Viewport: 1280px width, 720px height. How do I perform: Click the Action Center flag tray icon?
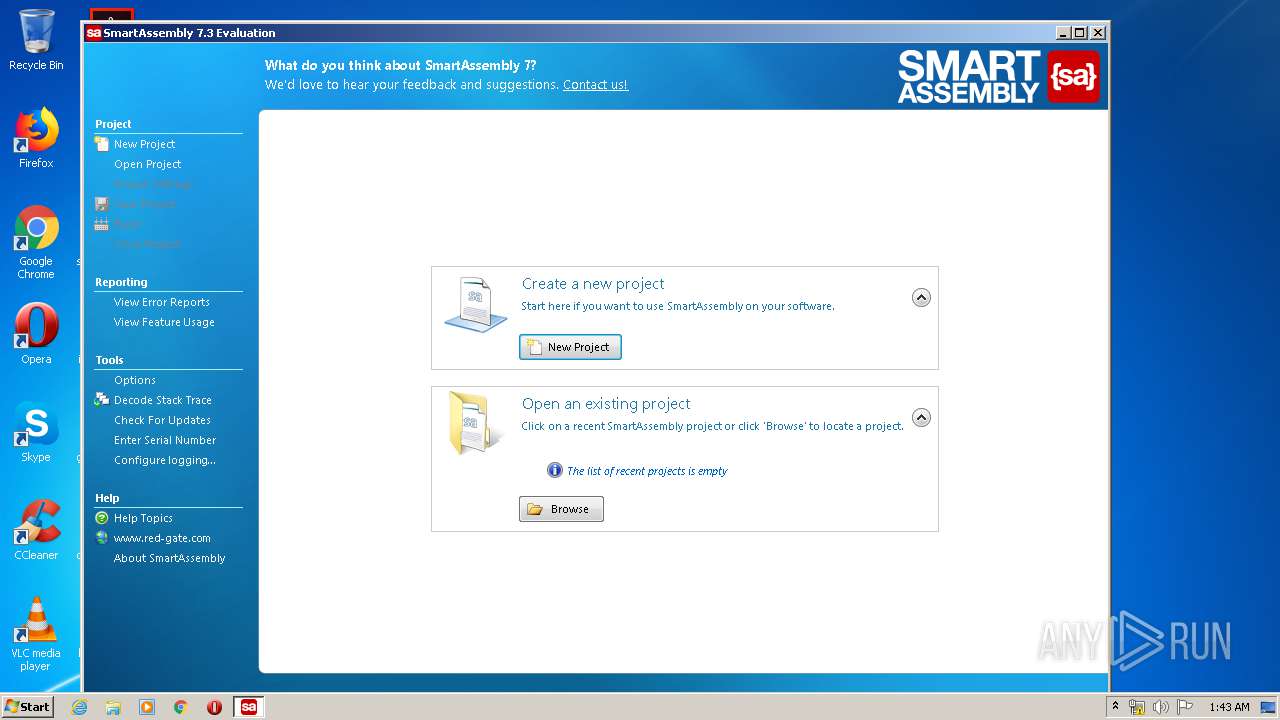click(x=1185, y=707)
